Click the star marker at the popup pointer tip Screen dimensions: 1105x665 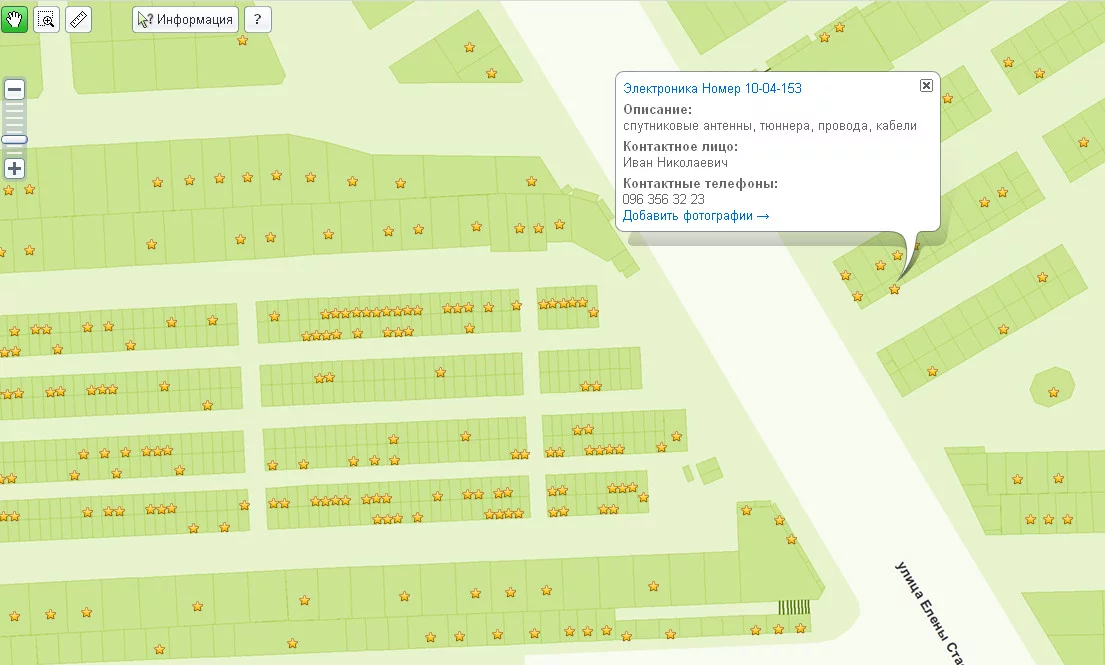pos(894,289)
